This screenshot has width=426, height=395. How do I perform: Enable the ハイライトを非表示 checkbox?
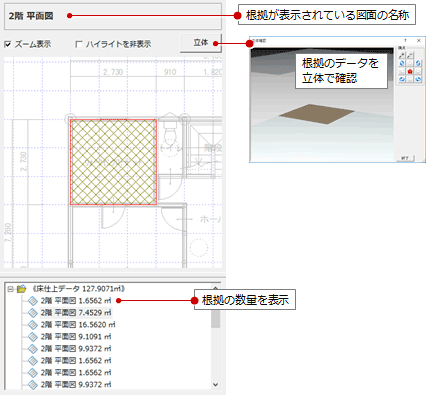[x=79, y=44]
